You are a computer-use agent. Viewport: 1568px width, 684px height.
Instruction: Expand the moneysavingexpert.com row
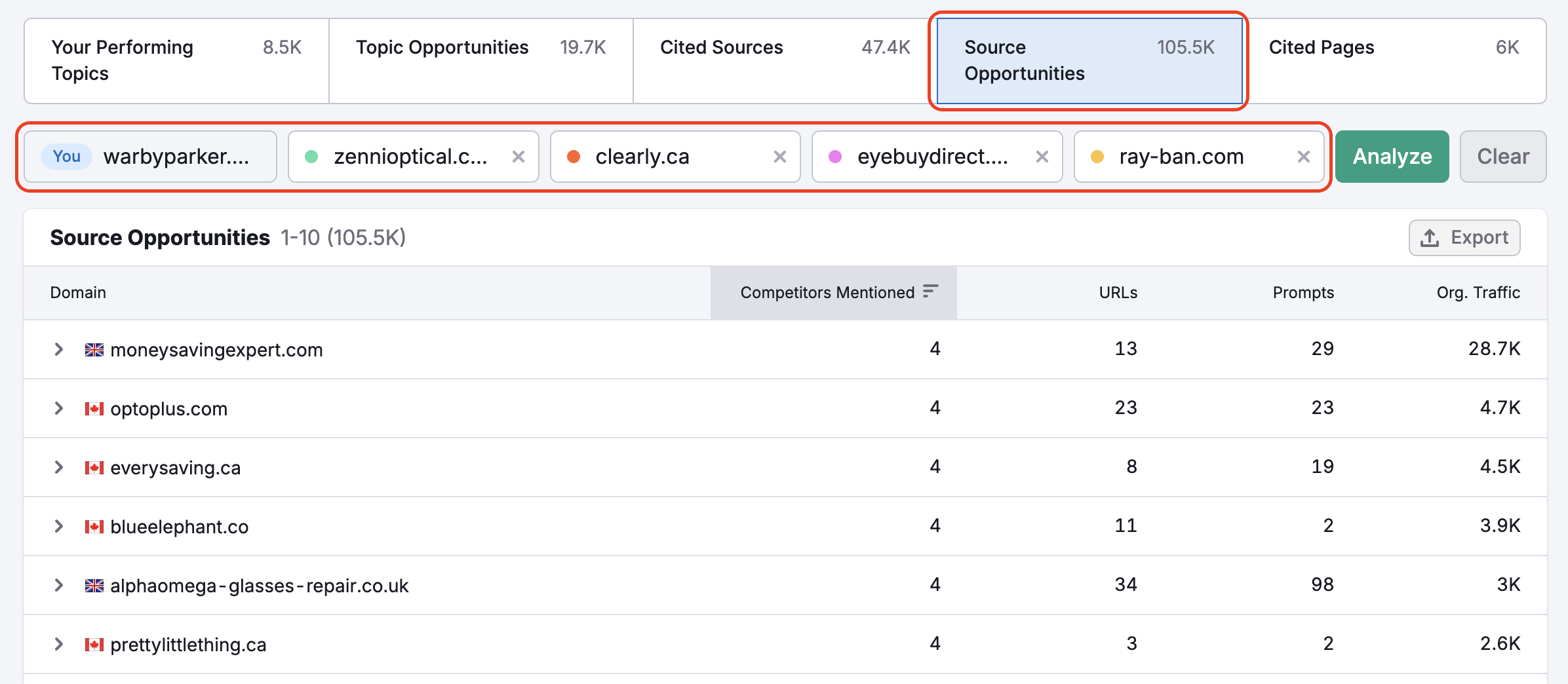click(x=59, y=349)
